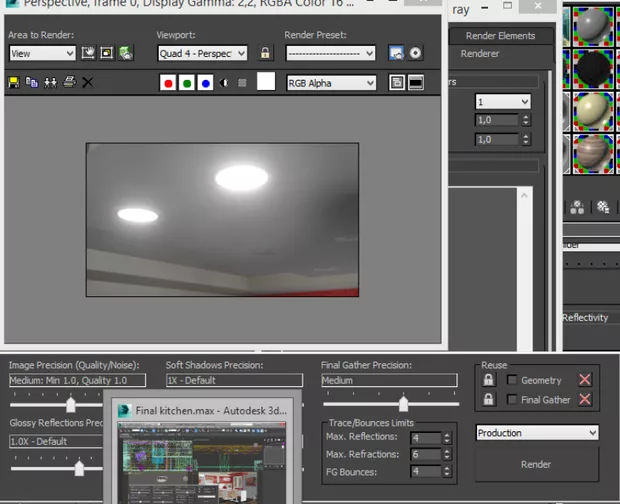This screenshot has width=620, height=504.
Task: Click the Clone Rendered Frame Window icon
Action: pos(50,82)
